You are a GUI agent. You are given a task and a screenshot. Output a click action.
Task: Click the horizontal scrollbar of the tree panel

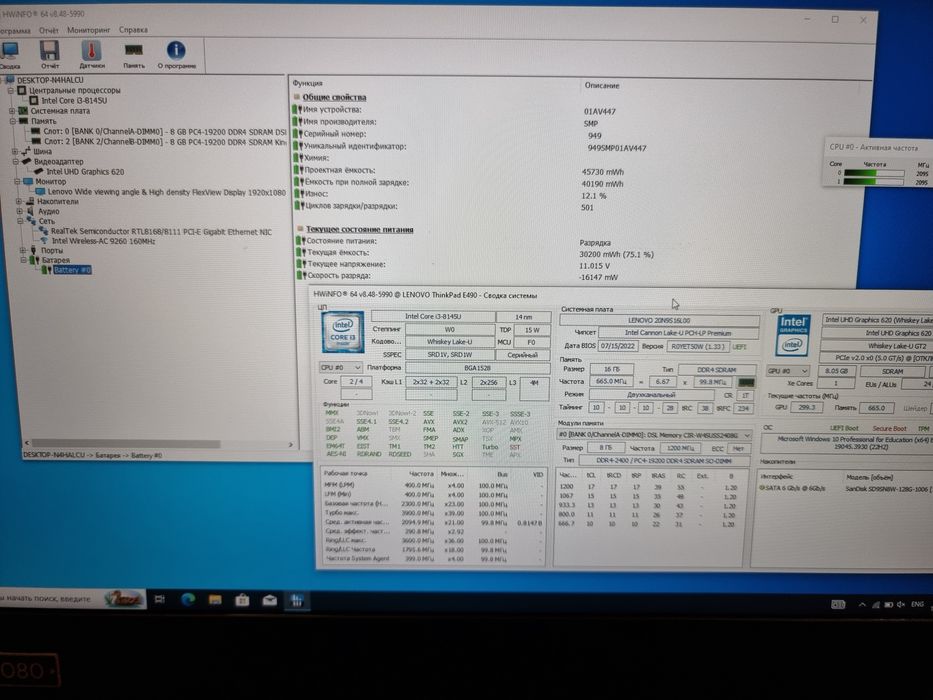126,444
